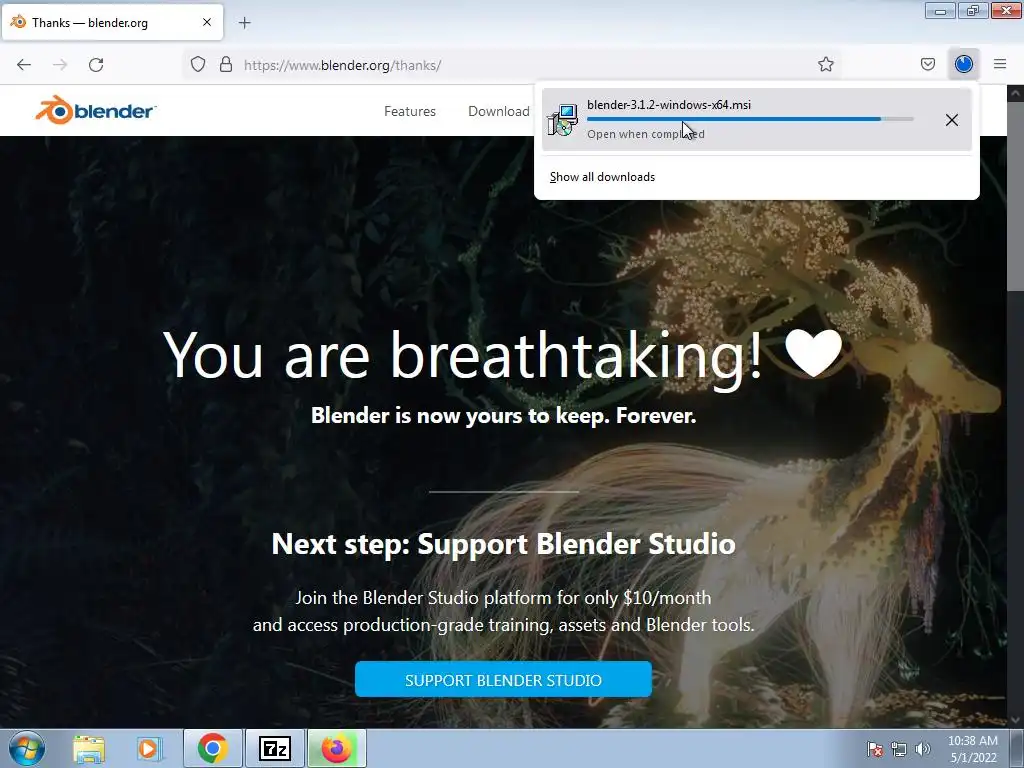Click the SUPPORT BLENDER STUDIO button
Screen dimensions: 1024x768
[x=503, y=679]
